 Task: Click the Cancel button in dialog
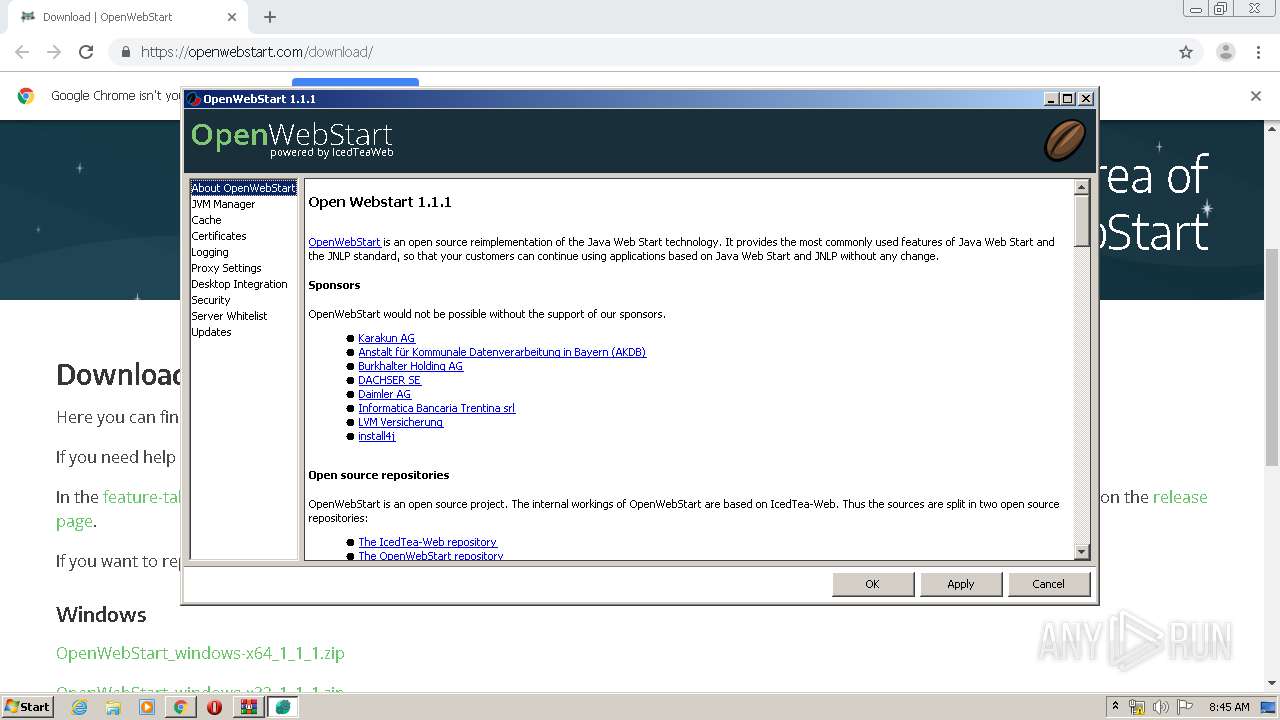click(1049, 584)
